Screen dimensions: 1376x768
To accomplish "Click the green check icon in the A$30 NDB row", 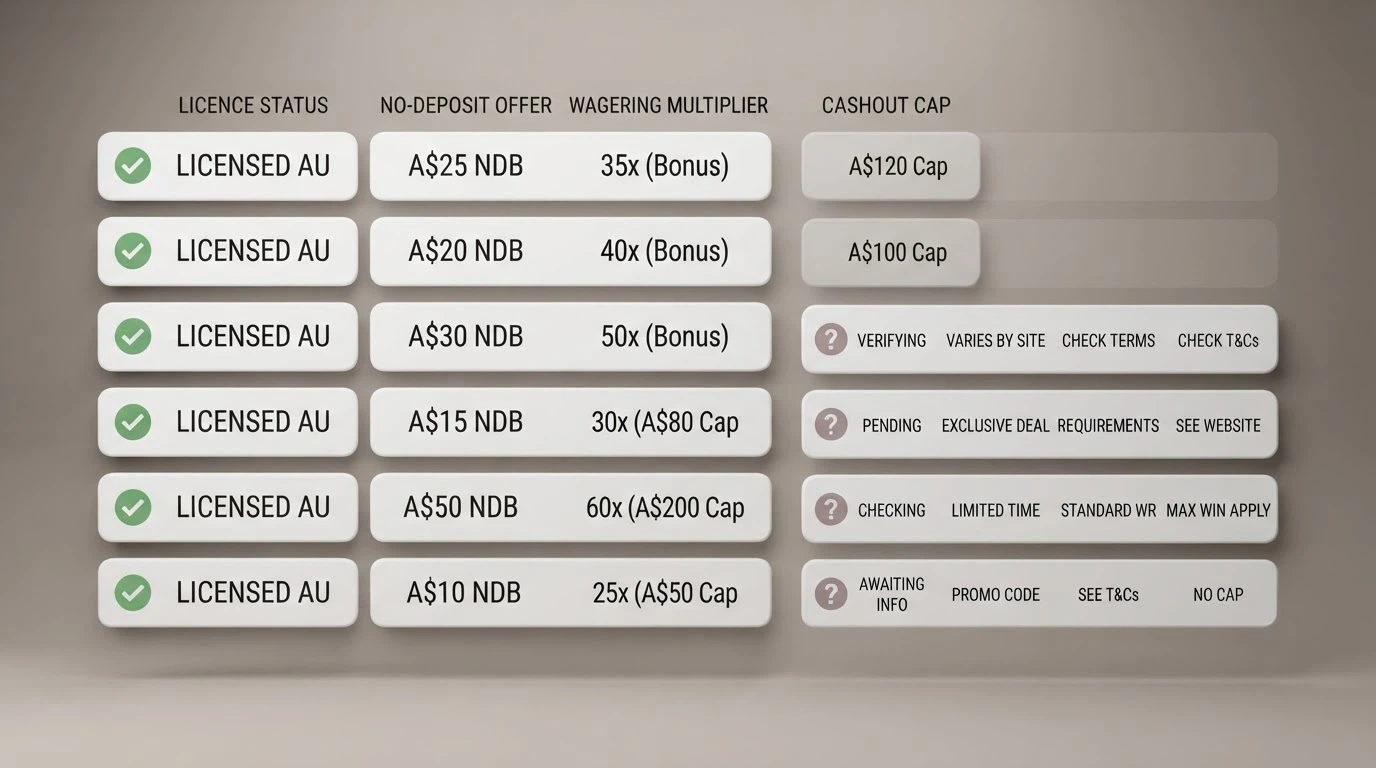I will coord(133,337).
